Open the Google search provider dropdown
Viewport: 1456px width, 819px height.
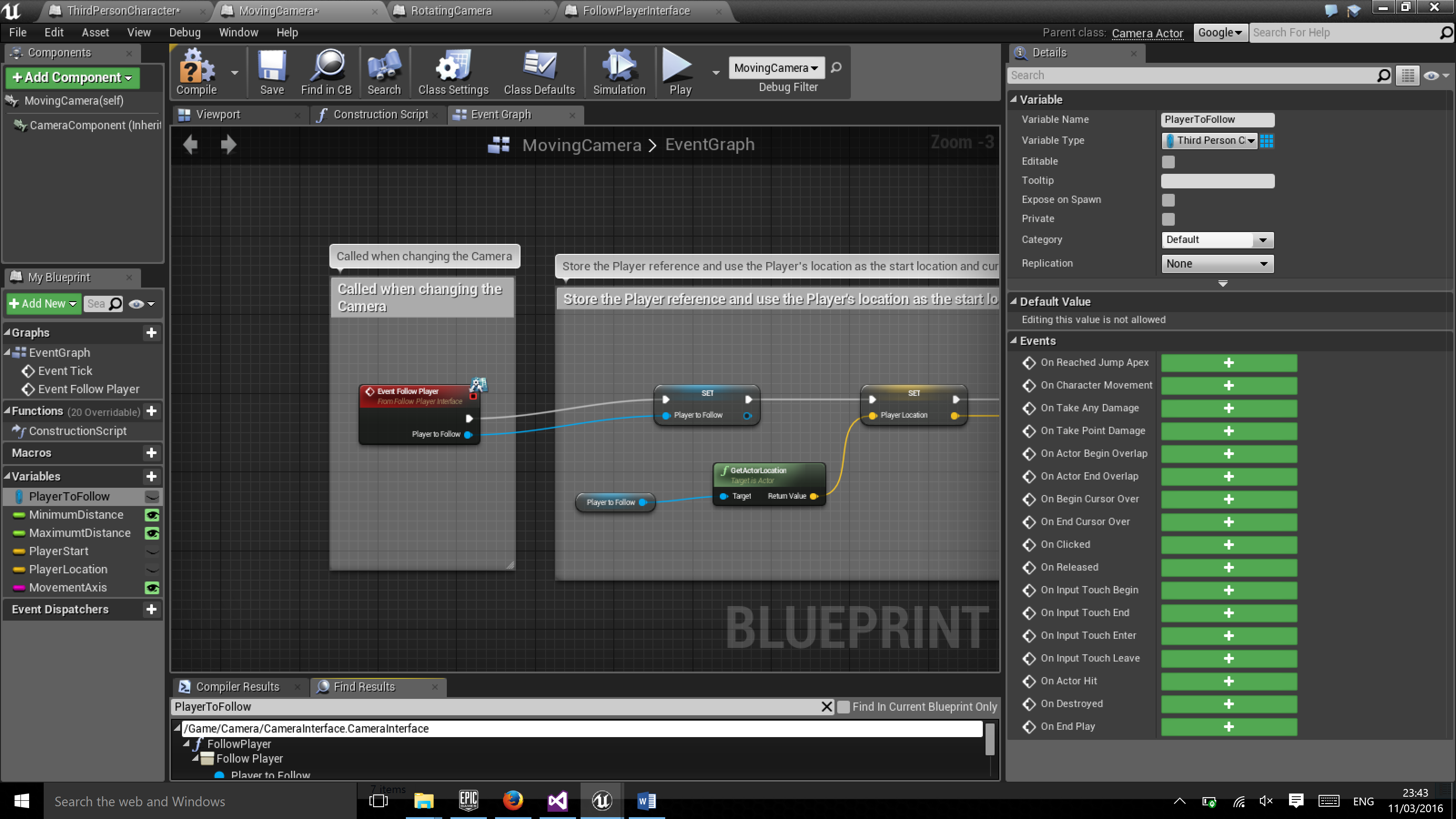click(x=1220, y=33)
